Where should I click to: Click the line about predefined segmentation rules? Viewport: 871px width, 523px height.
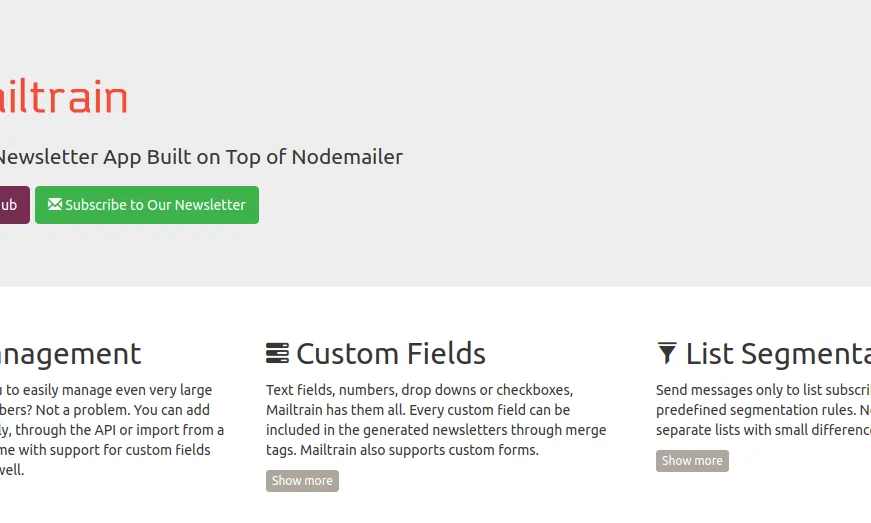(763, 410)
